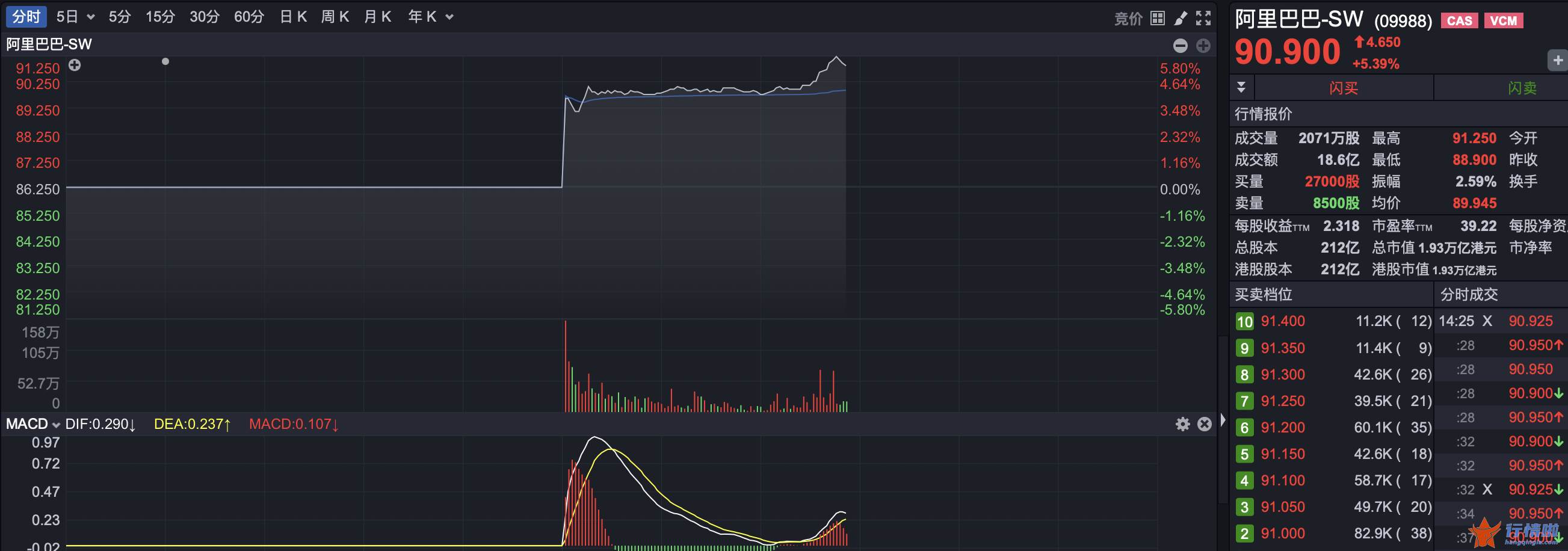
Task: Toggle the VCM badge
Action: 1503,20
